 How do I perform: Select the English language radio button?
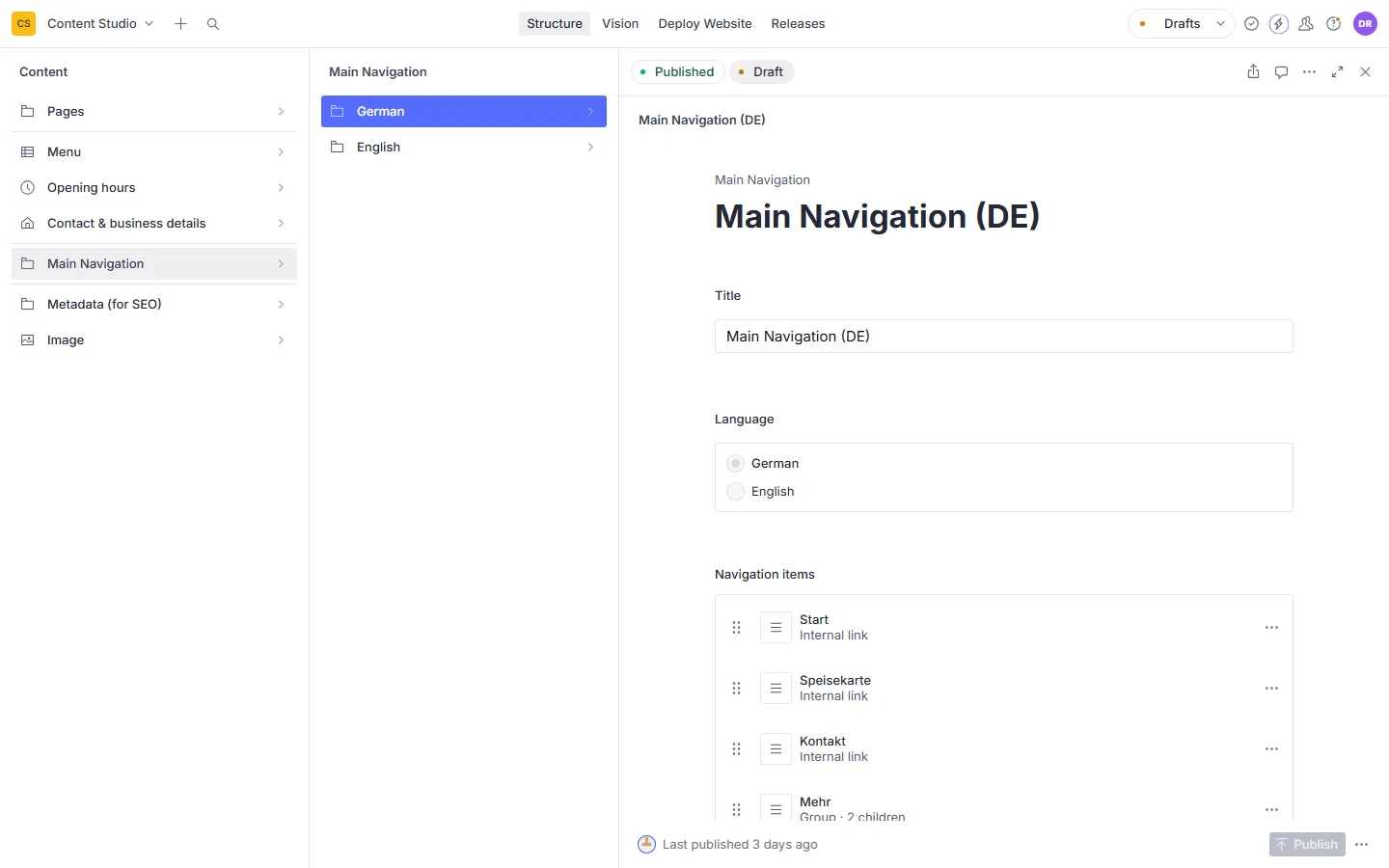pyautogui.click(x=736, y=492)
